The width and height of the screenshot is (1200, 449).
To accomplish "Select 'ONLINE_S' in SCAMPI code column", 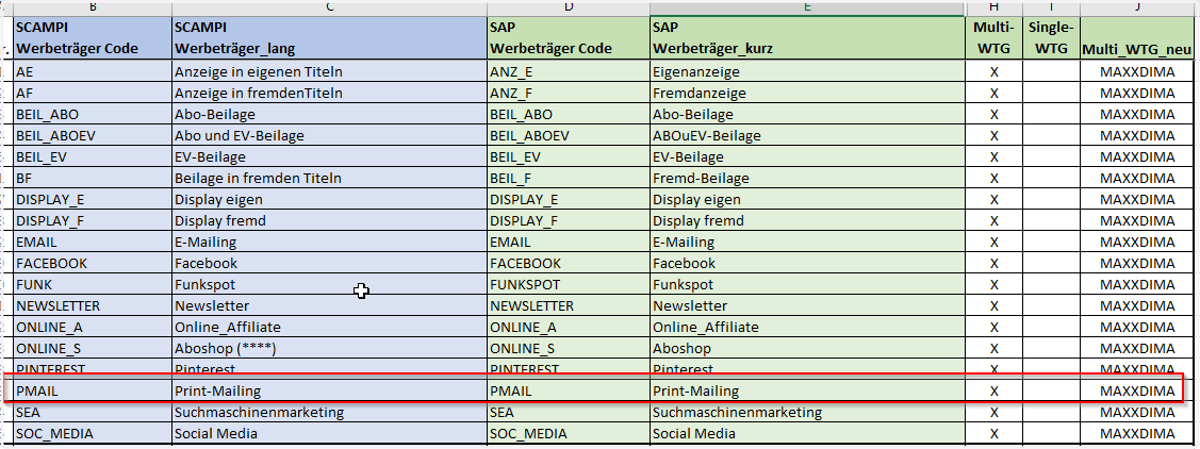I will point(92,348).
